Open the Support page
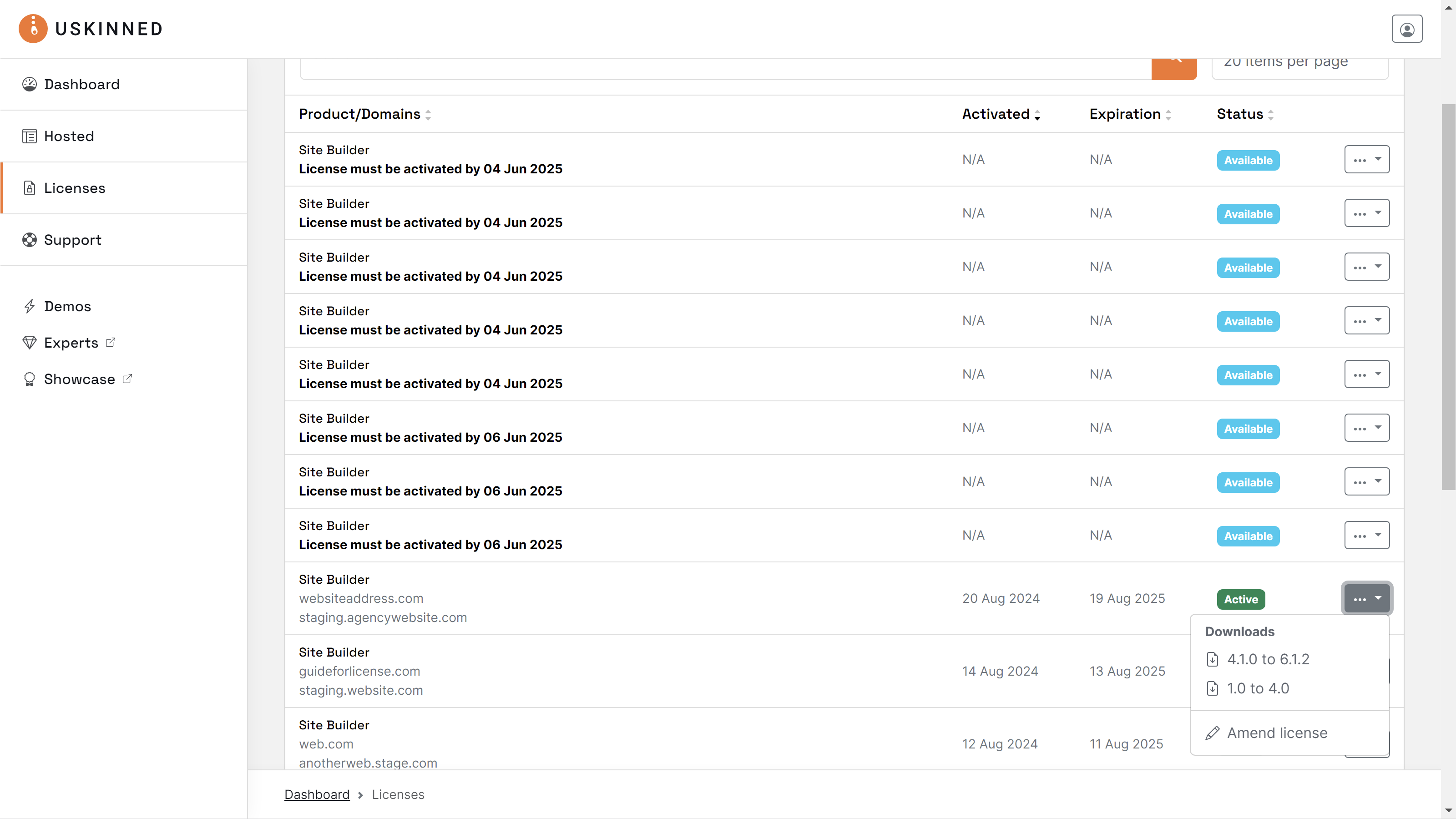 click(72, 240)
